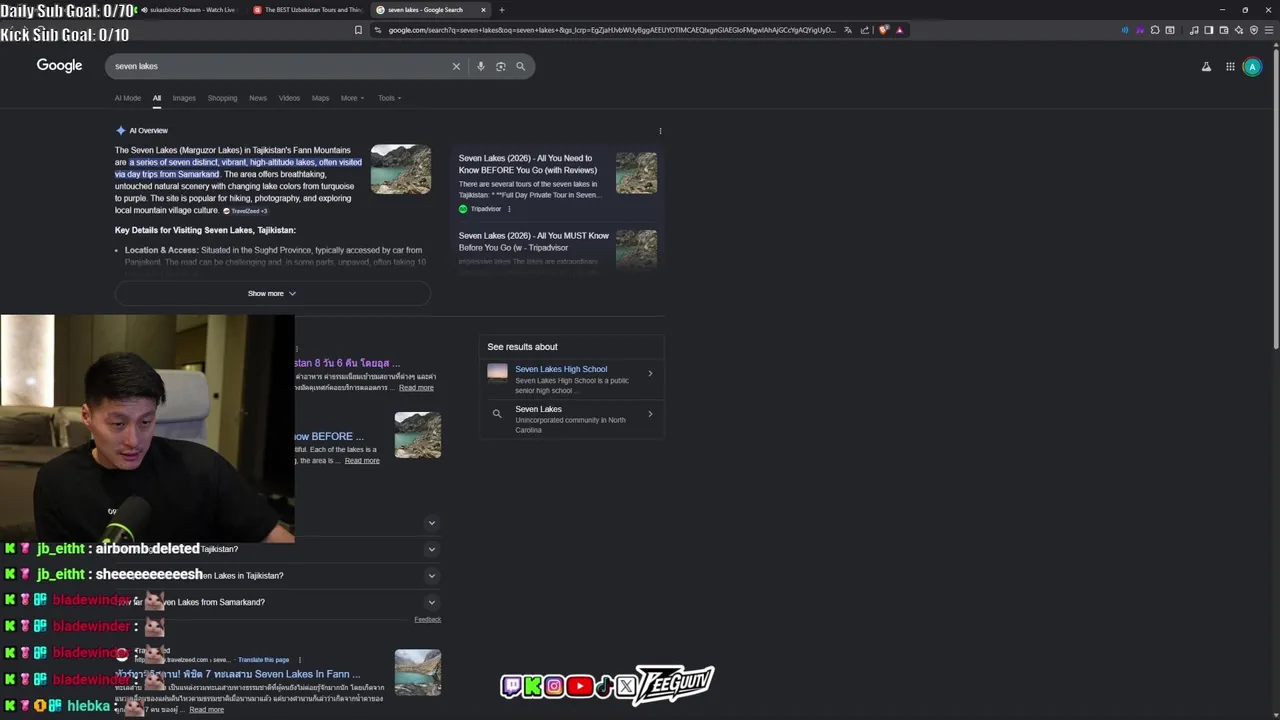Image resolution: width=1280 pixels, height=720 pixels.
Task: Open the More search filters dropdown
Action: point(352,98)
